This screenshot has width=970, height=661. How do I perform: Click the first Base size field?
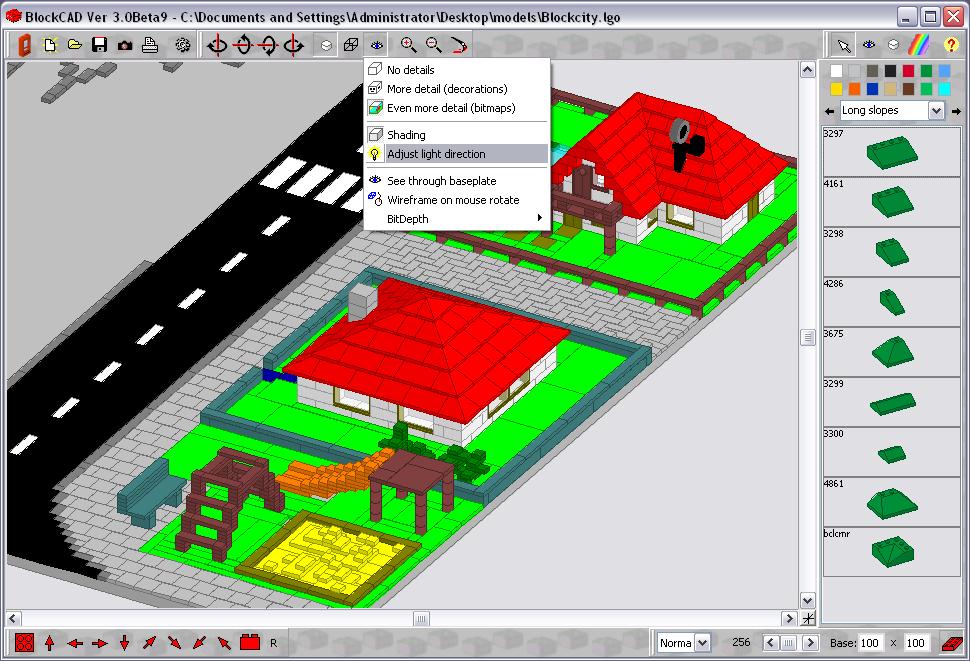[x=870, y=643]
